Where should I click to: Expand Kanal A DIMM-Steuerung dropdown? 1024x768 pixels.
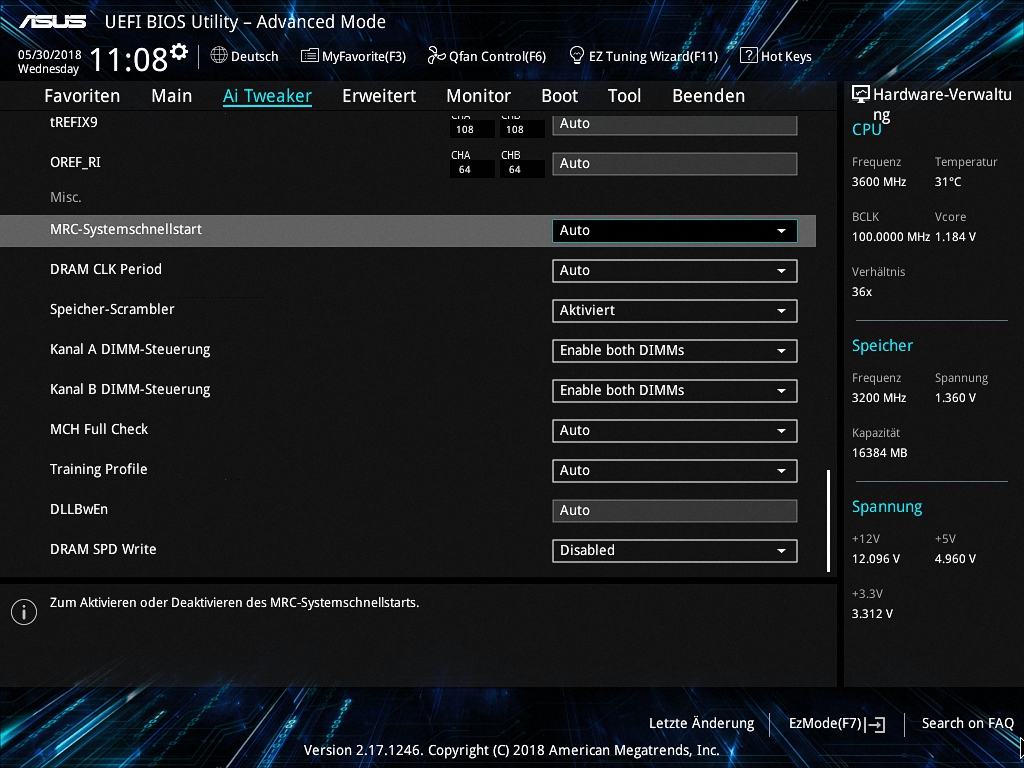(675, 351)
